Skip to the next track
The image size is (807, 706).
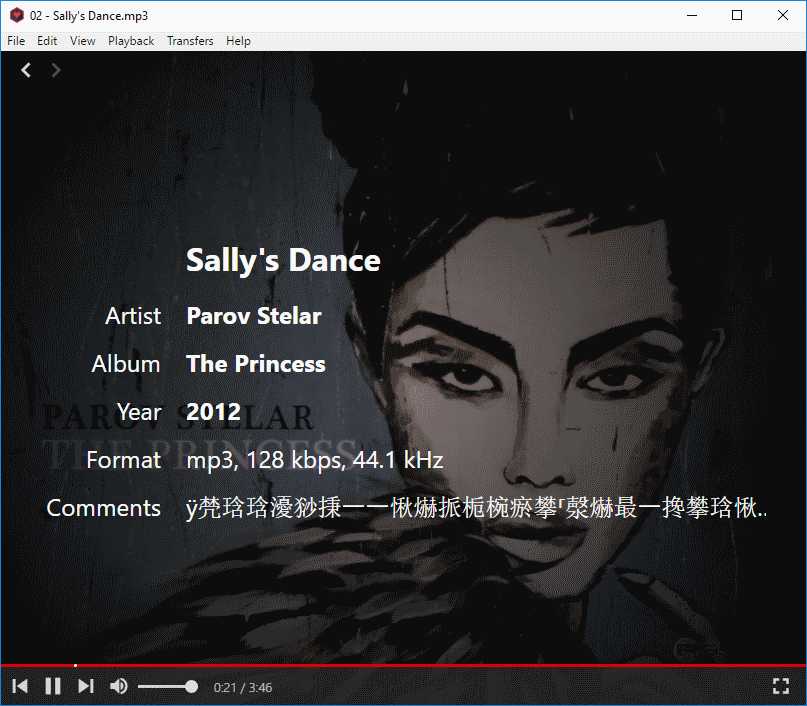click(x=86, y=686)
